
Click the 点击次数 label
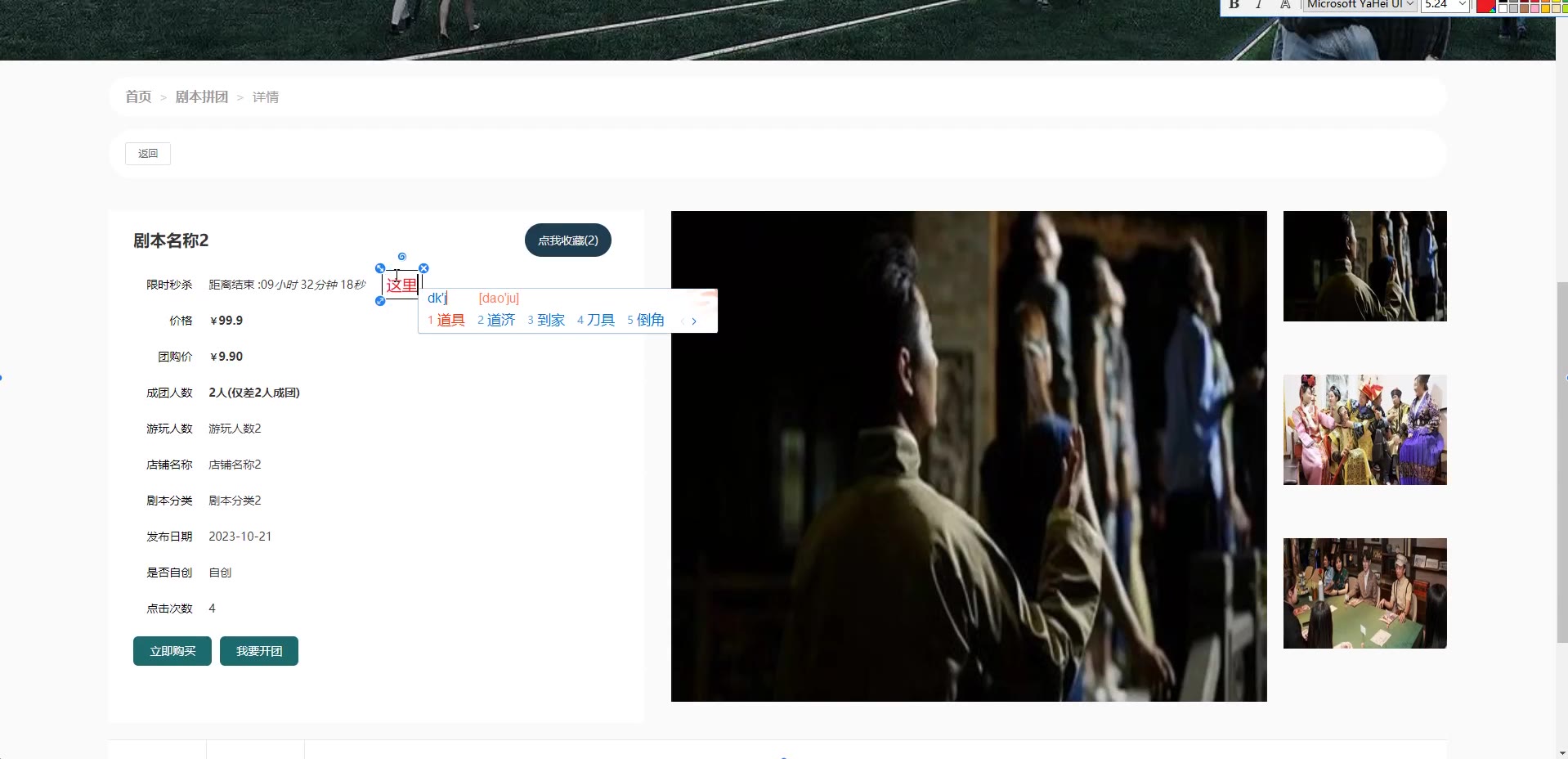[x=169, y=609]
